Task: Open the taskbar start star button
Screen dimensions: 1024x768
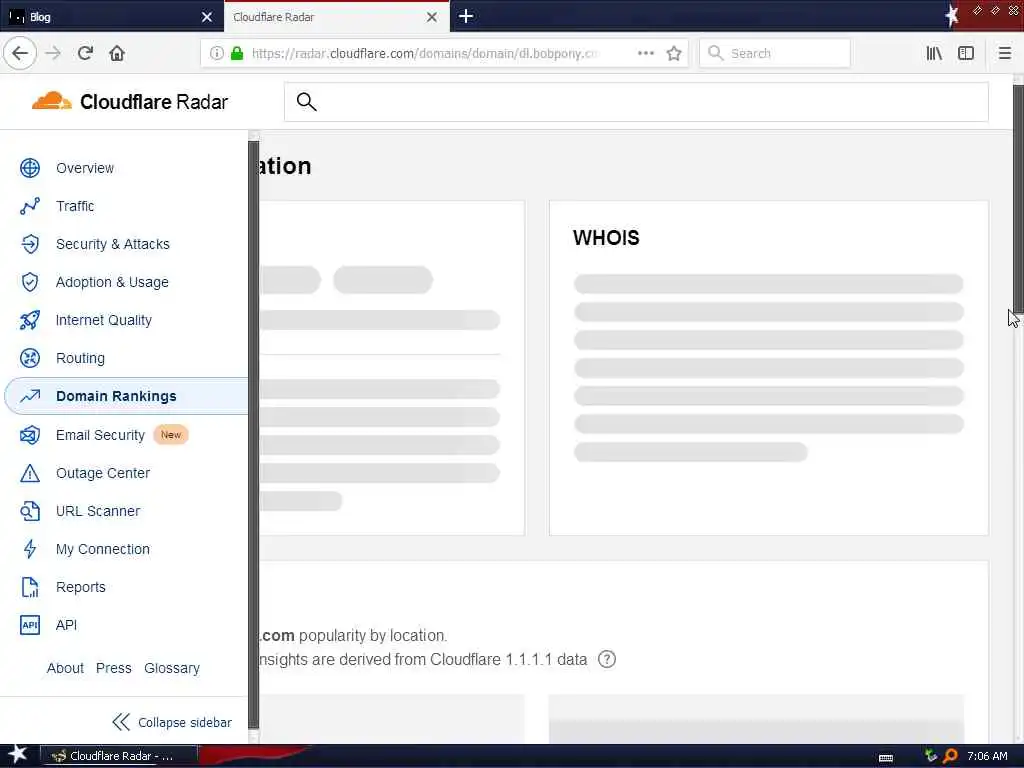Action: [x=17, y=755]
